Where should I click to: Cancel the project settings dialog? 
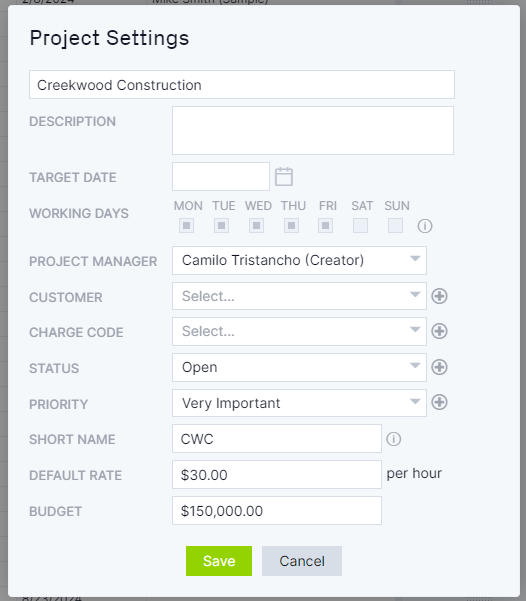302,561
